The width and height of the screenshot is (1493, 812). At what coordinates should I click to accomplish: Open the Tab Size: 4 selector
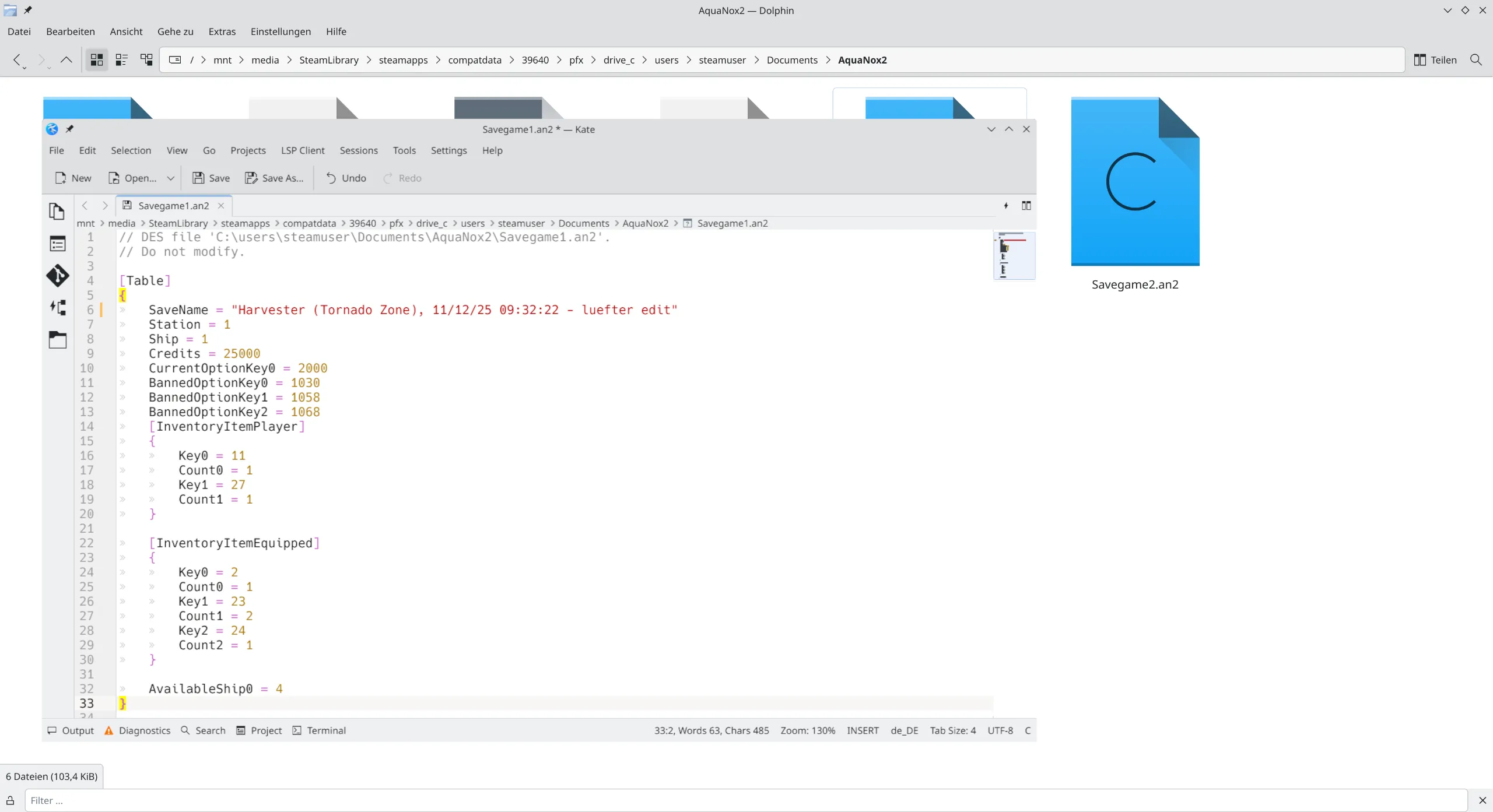[x=952, y=730]
